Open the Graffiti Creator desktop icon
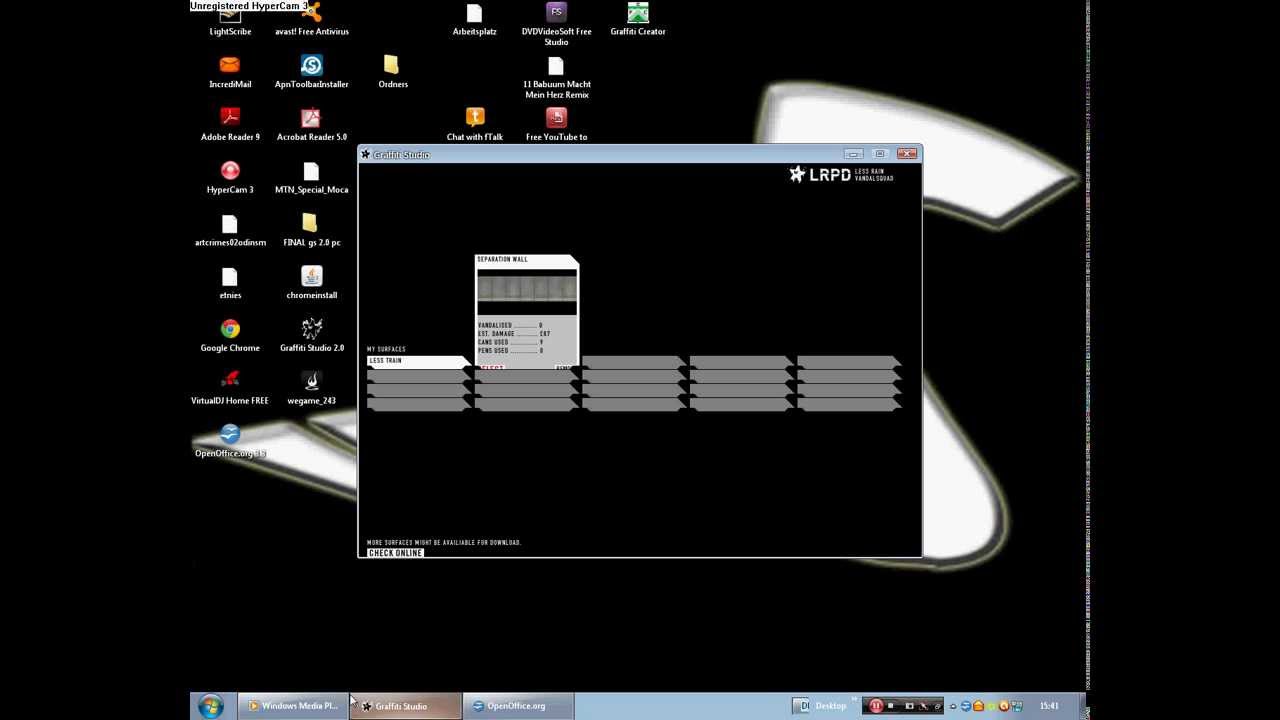This screenshot has height=720, width=1280. click(x=638, y=20)
